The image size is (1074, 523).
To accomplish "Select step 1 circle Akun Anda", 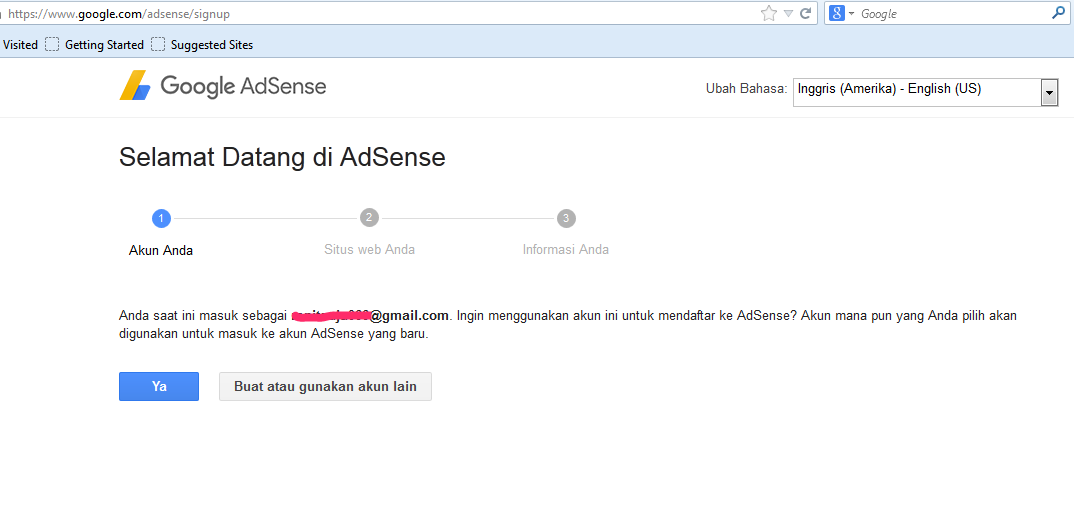I will click(x=161, y=218).
